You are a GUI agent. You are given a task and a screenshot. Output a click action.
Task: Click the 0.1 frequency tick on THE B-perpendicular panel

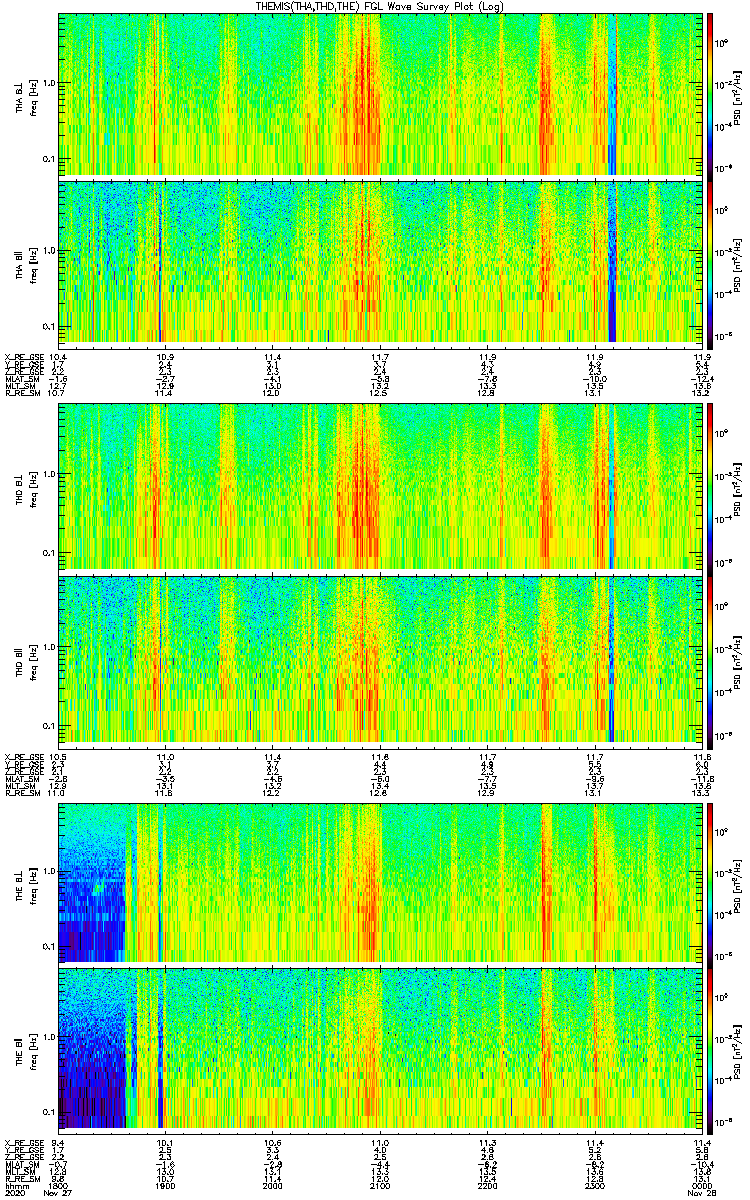coord(49,946)
